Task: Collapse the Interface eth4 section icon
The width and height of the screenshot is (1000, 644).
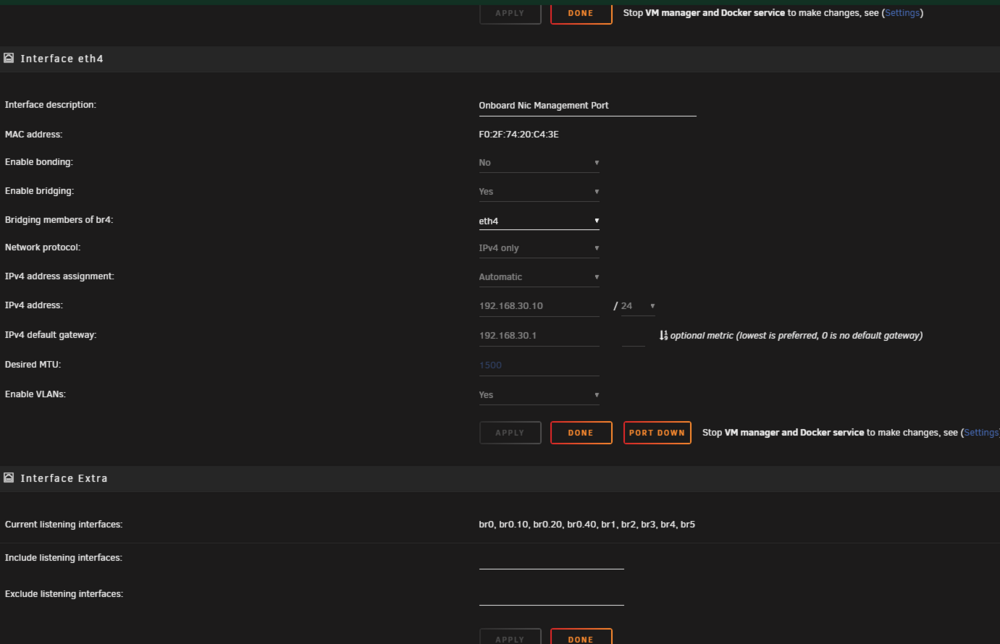Action: 9,58
